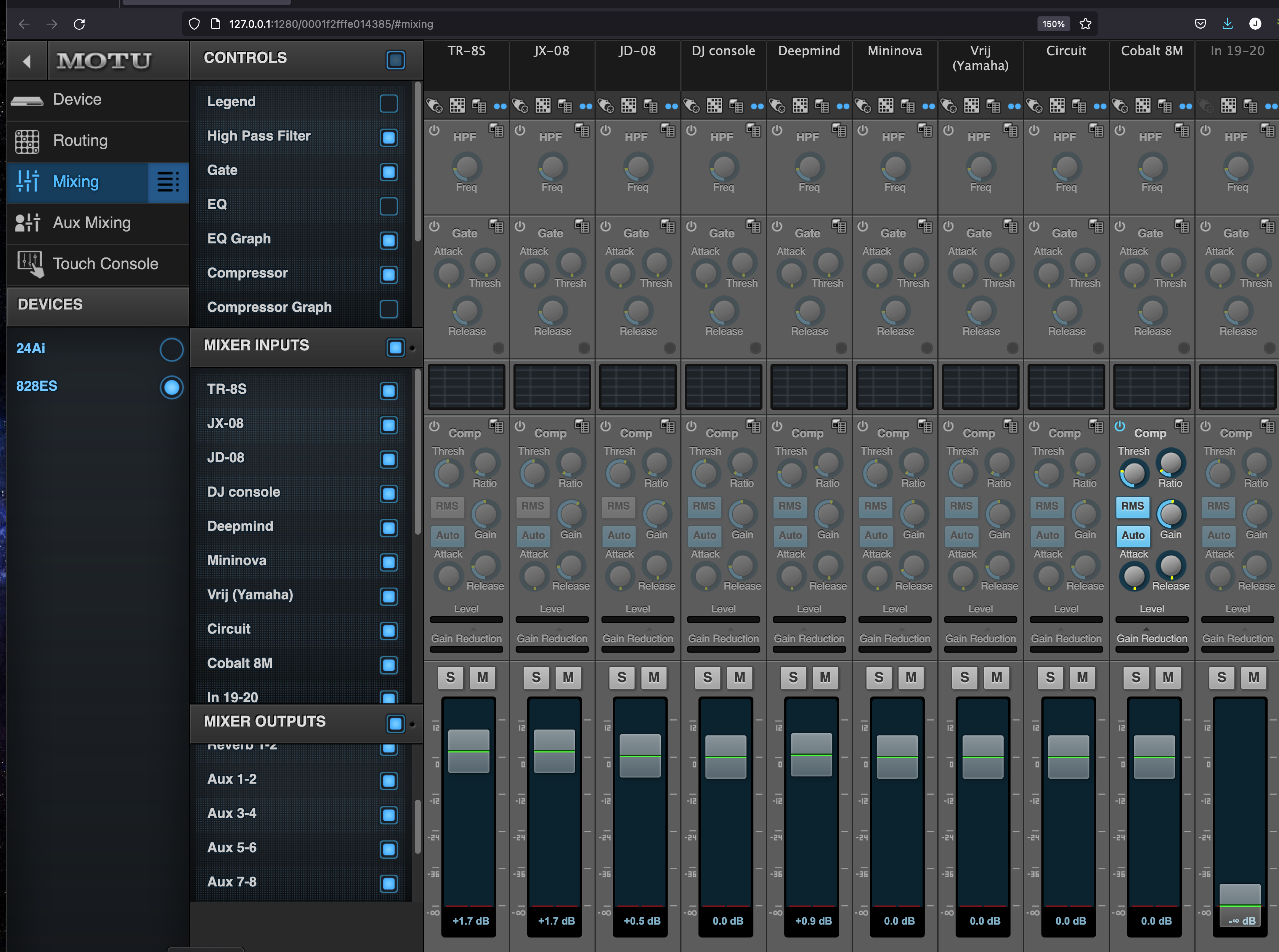Open HPF preset icon on TR-8S channel
This screenshot has width=1279, height=952.
pyautogui.click(x=496, y=130)
